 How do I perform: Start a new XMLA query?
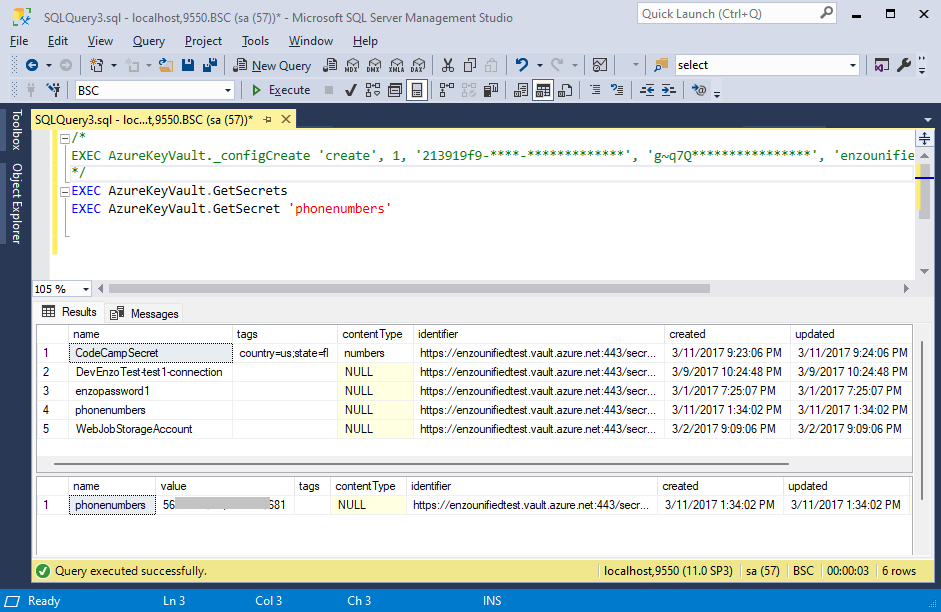(x=396, y=65)
